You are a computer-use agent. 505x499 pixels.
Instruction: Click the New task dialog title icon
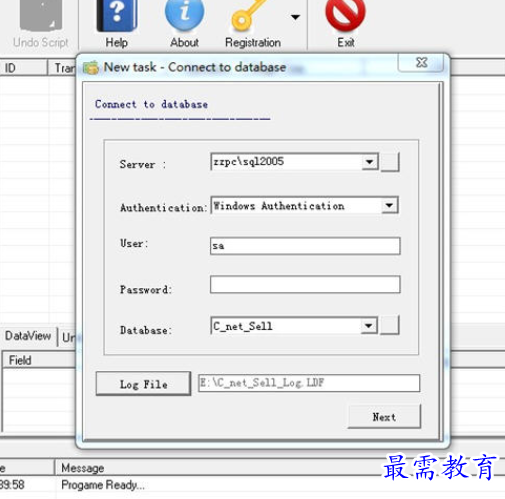[91, 68]
